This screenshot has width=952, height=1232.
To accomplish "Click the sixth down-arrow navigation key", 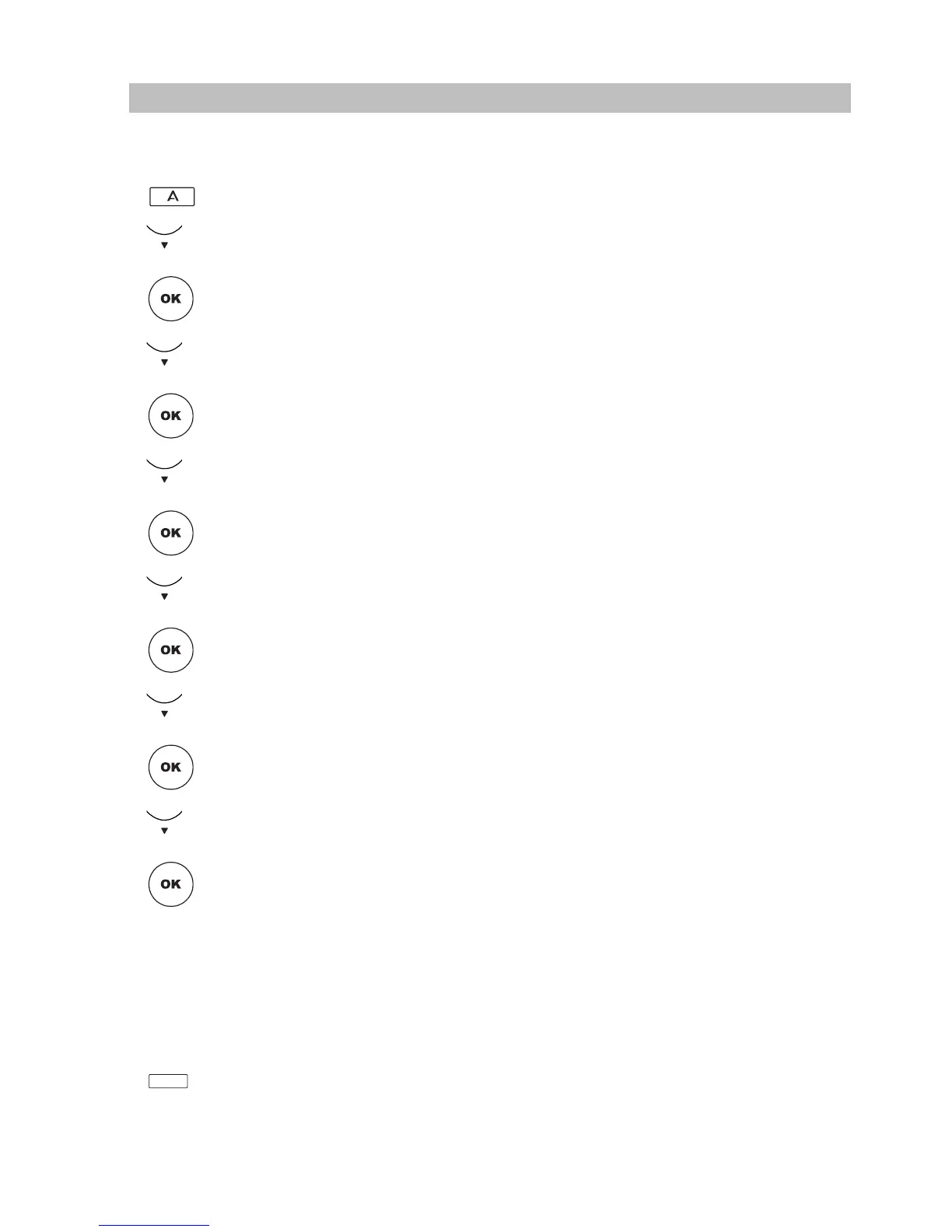I will tap(164, 823).
